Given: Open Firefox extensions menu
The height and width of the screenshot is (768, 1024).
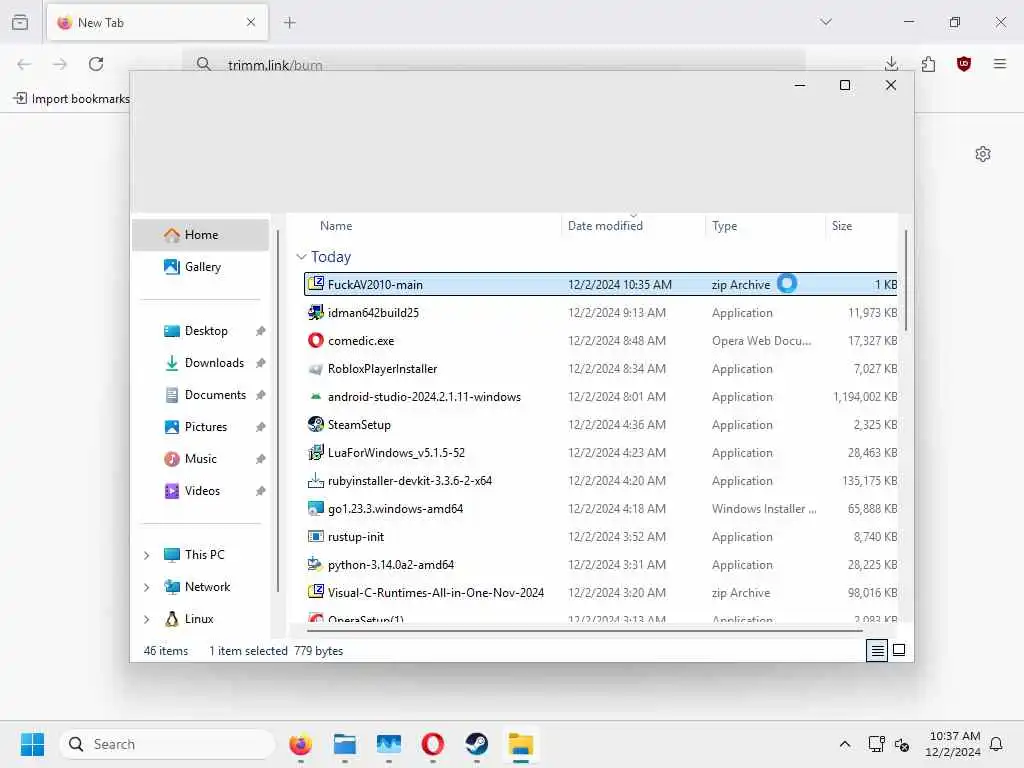Looking at the screenshot, I should 928,64.
